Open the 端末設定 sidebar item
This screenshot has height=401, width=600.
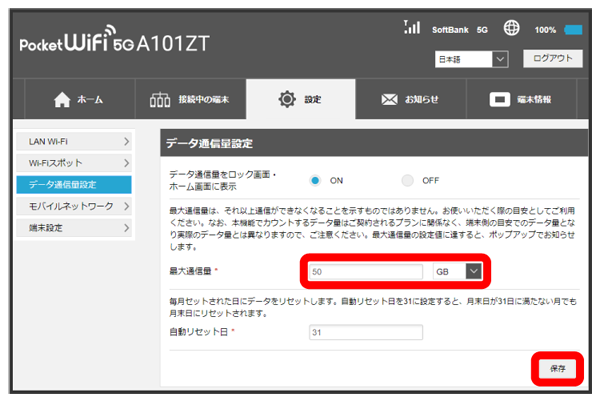74,228
